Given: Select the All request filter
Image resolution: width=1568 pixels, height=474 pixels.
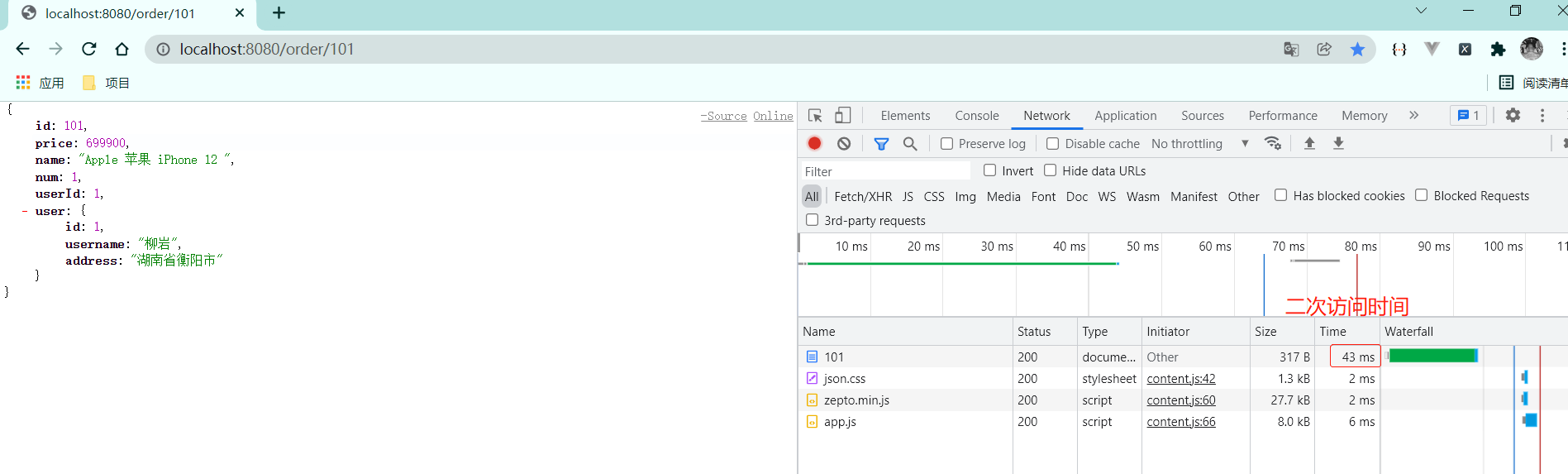Looking at the screenshot, I should 812,196.
